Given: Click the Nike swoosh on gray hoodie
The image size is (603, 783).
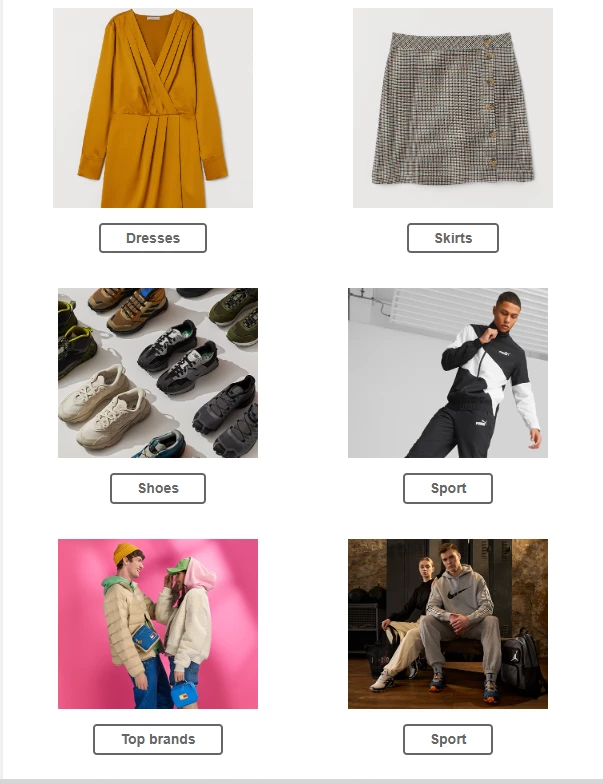Looking at the screenshot, I should (x=456, y=594).
